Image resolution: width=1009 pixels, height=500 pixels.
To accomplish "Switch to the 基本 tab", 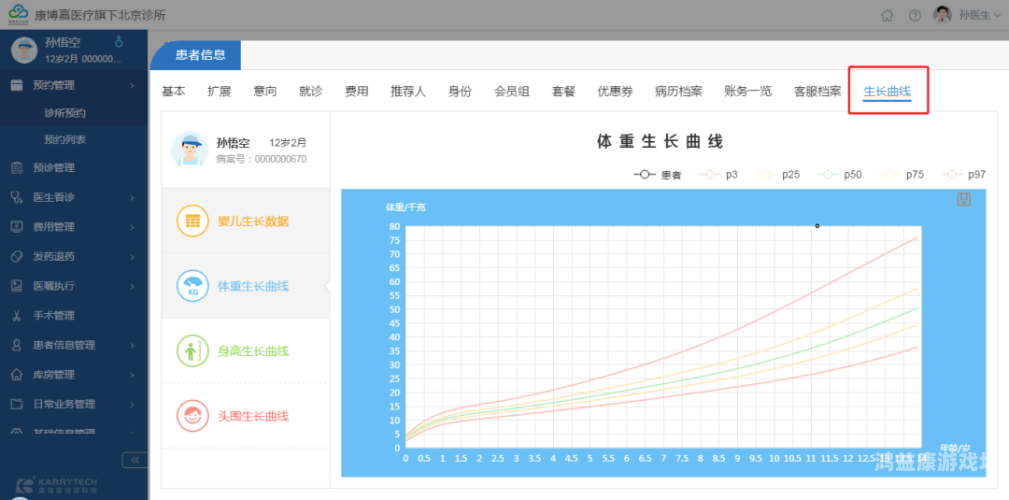I will 173,91.
